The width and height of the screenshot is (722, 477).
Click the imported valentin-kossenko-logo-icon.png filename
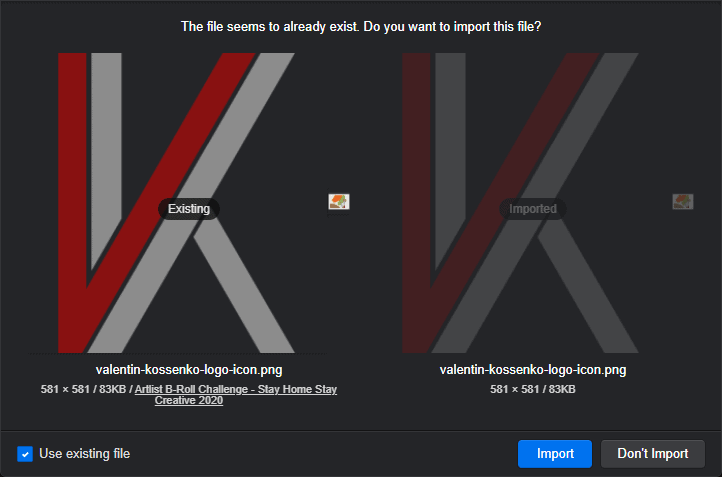point(533,370)
